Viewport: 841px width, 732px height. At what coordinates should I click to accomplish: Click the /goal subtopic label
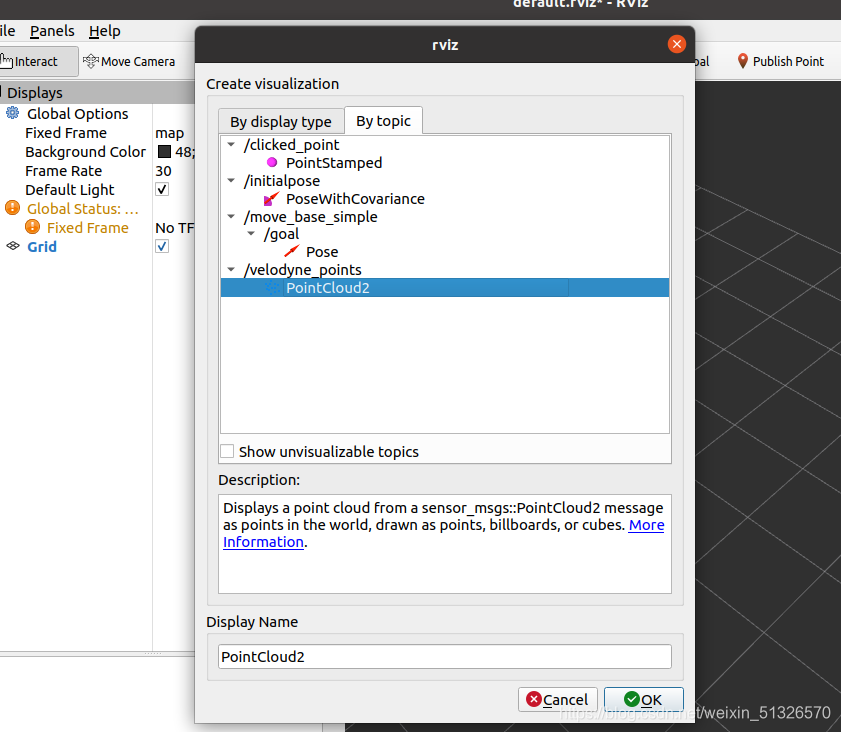[281, 234]
